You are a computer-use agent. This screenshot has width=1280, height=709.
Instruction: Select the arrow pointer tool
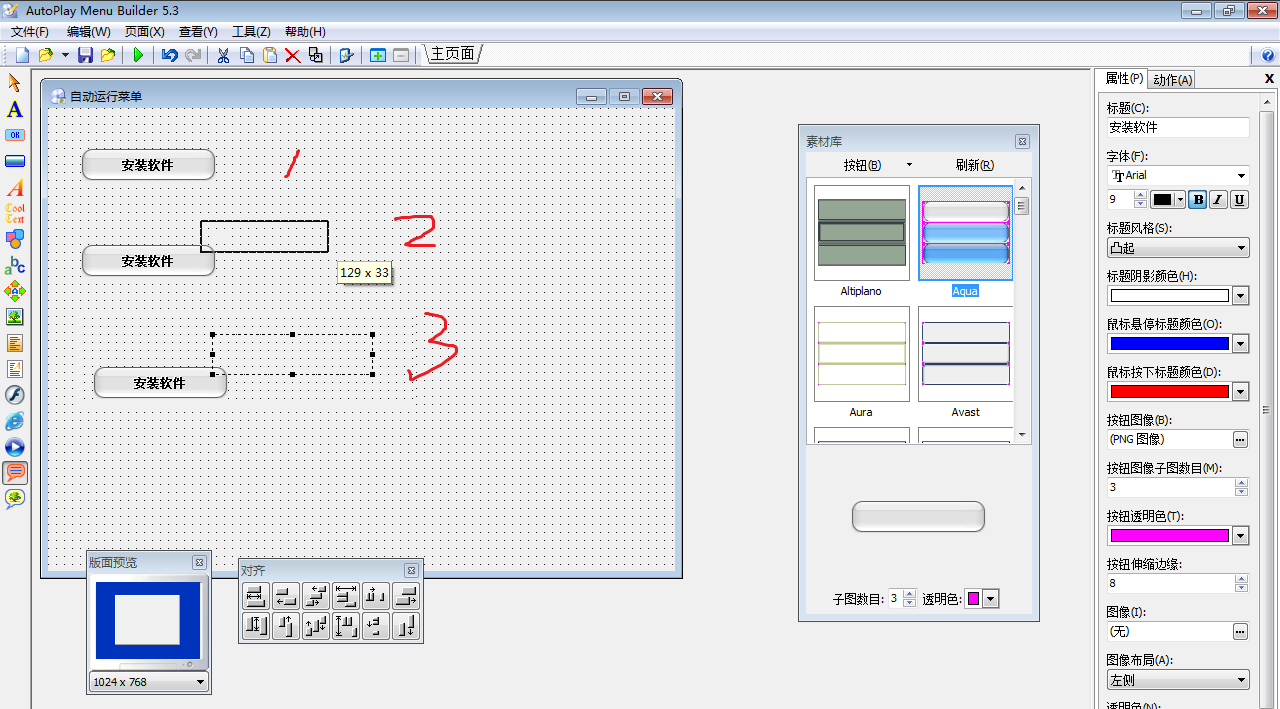click(x=15, y=82)
